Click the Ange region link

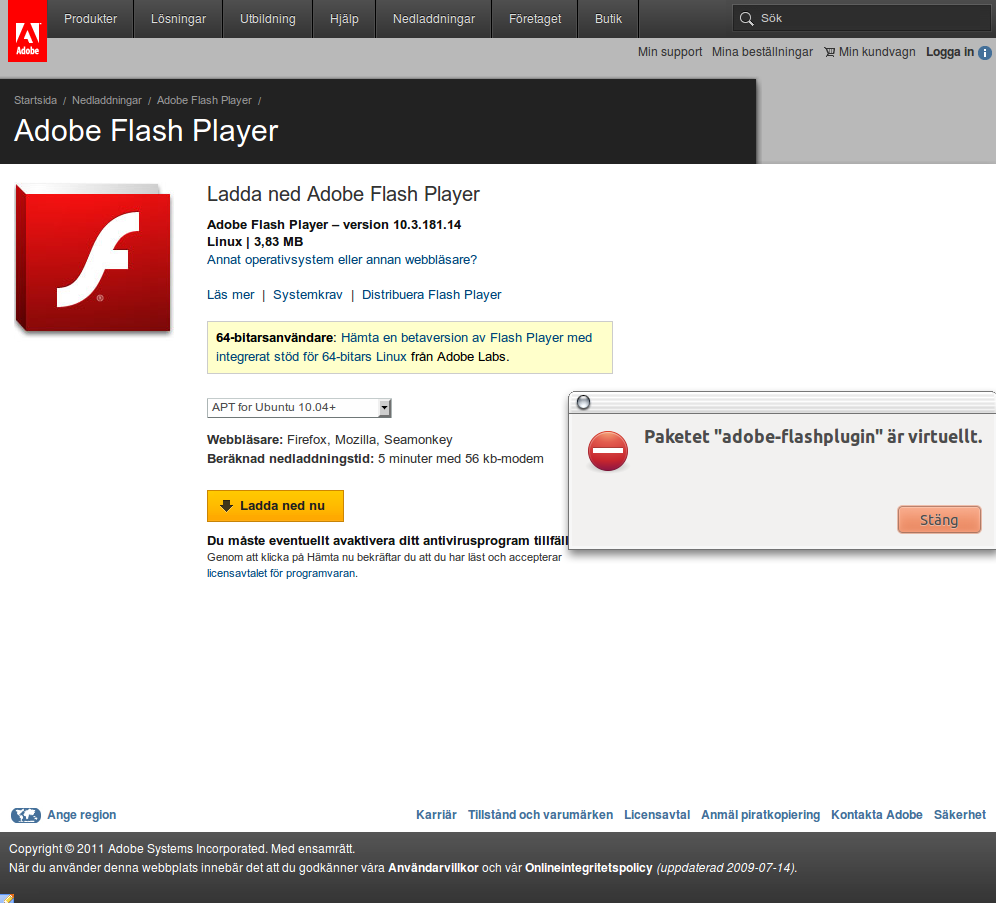tap(82, 815)
